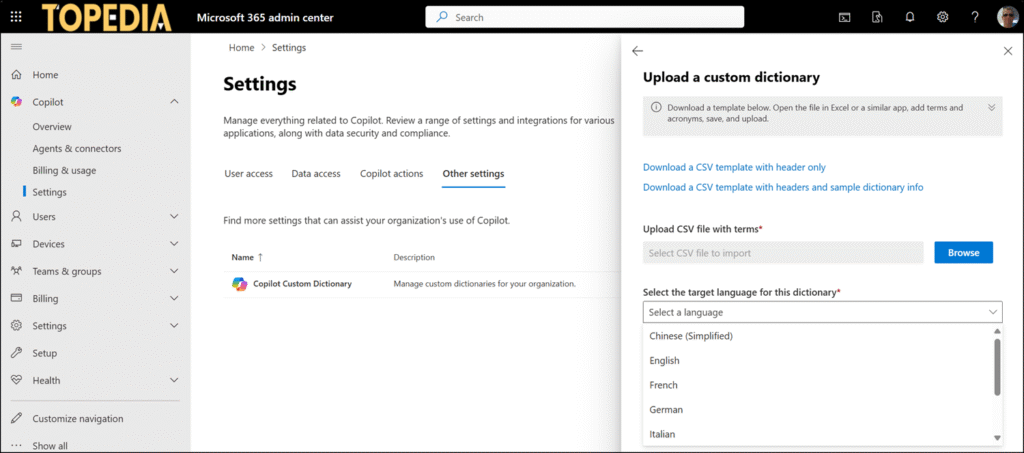Open Billing & usage under Copilot
This screenshot has height=453, width=1024.
point(64,170)
